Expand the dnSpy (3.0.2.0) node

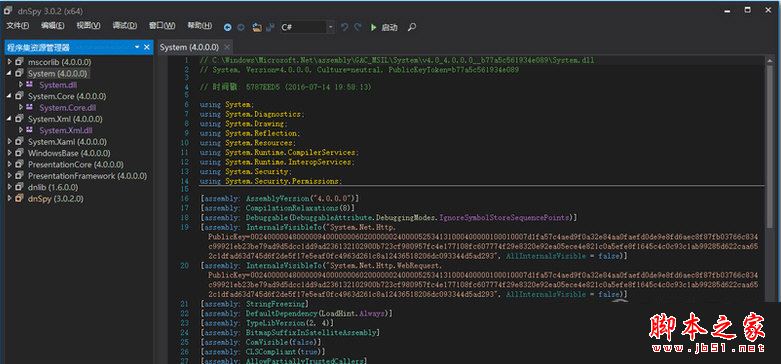tap(9, 198)
